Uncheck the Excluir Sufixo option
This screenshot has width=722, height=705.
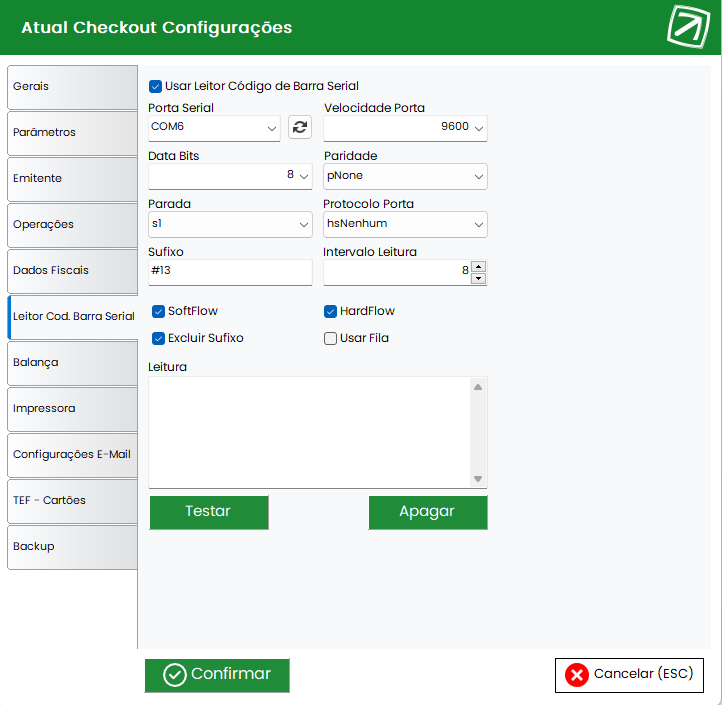(x=158, y=338)
